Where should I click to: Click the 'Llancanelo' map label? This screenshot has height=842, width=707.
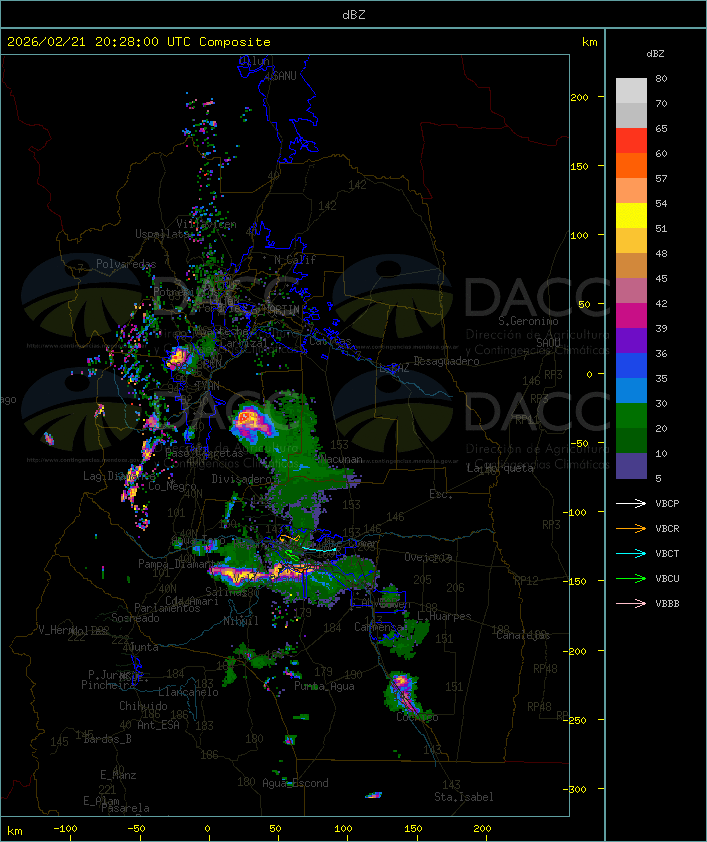(188, 692)
